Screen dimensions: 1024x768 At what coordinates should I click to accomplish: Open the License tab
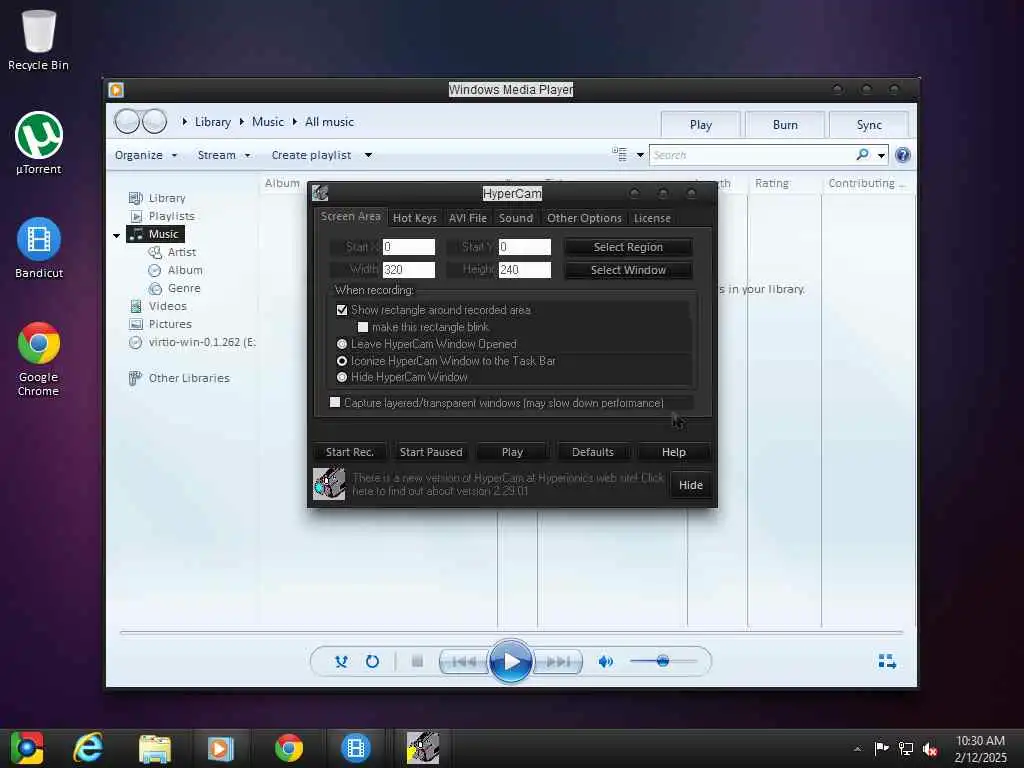(x=652, y=217)
